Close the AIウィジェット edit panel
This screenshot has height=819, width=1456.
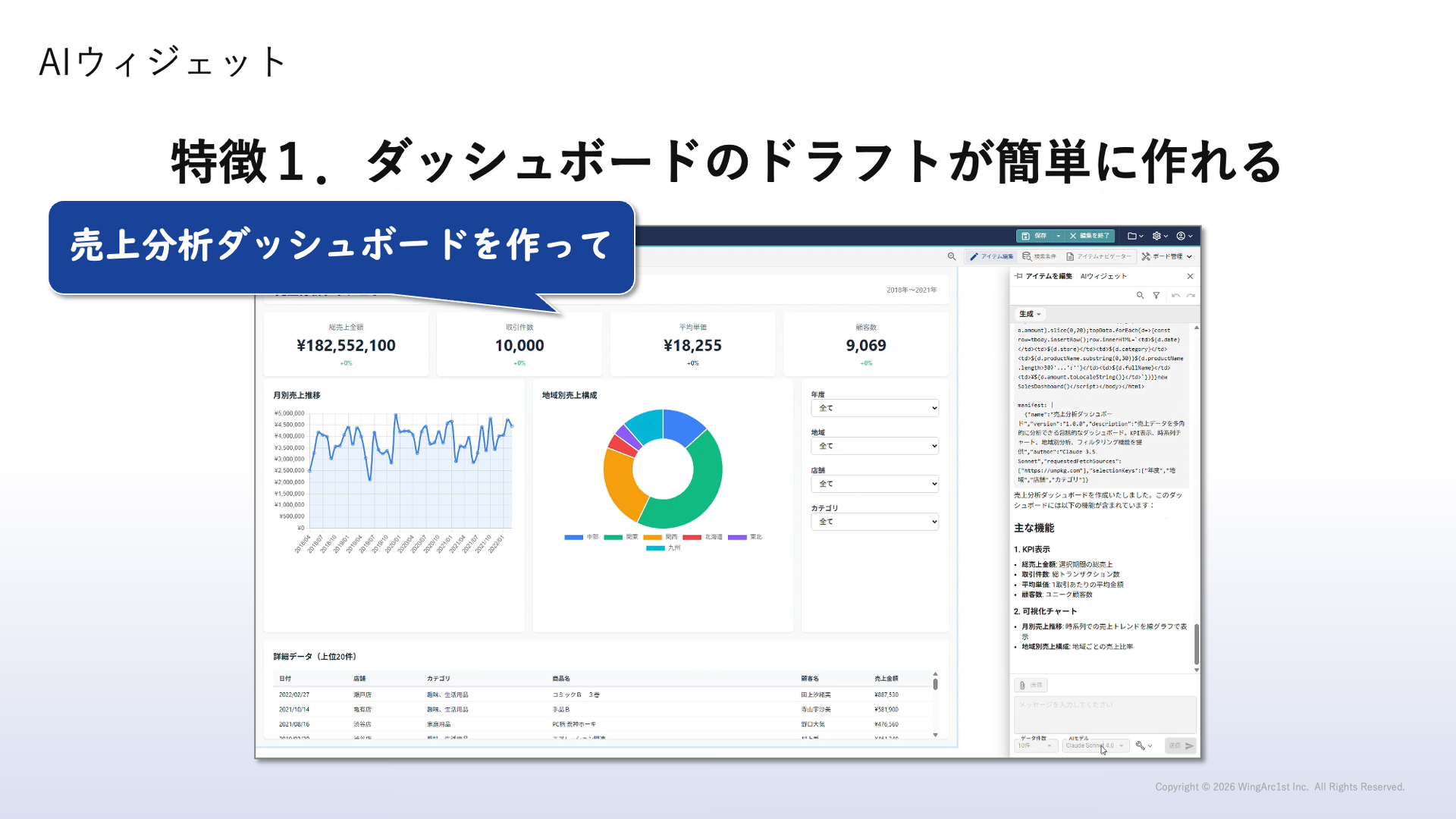pyautogui.click(x=1190, y=276)
